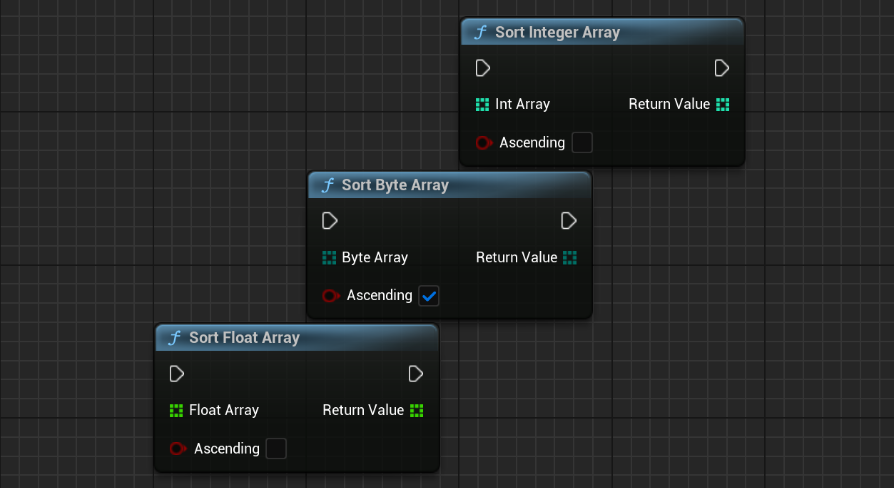This screenshot has width=894, height=488.
Task: Click Return Value label on Sort Float Array
Action: tap(363, 410)
